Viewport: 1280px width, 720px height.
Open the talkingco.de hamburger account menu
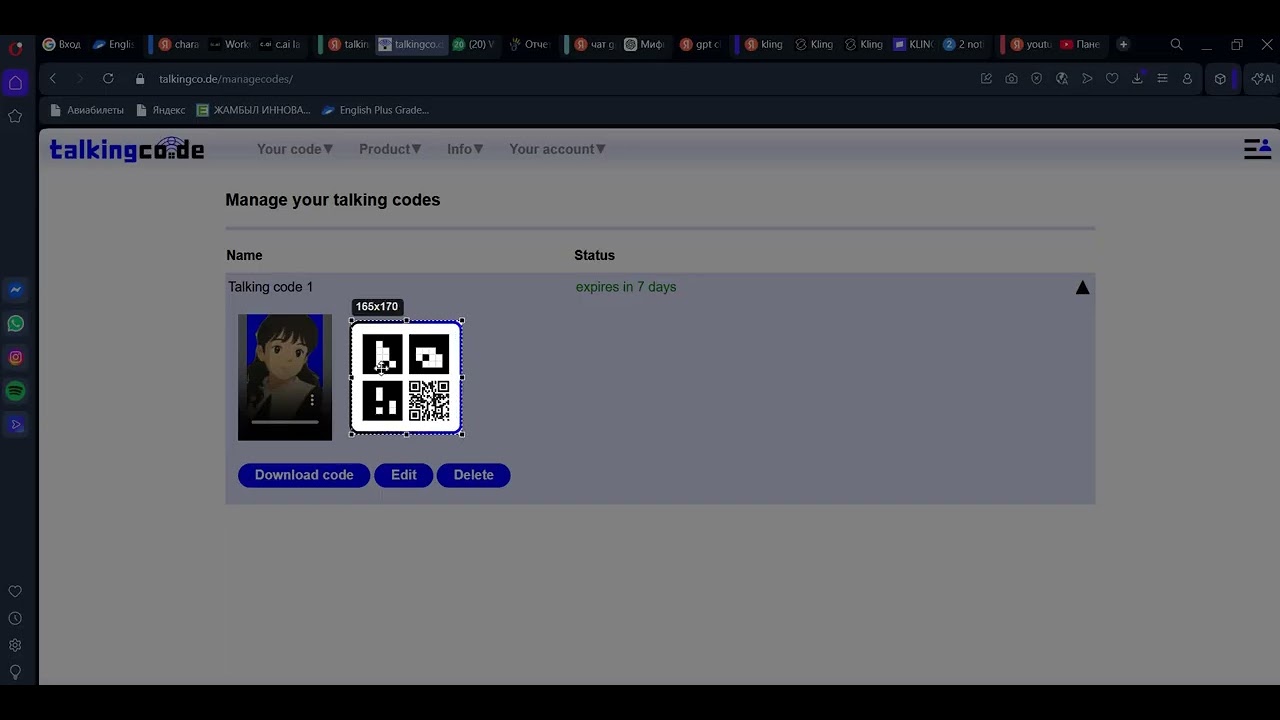point(1257,149)
